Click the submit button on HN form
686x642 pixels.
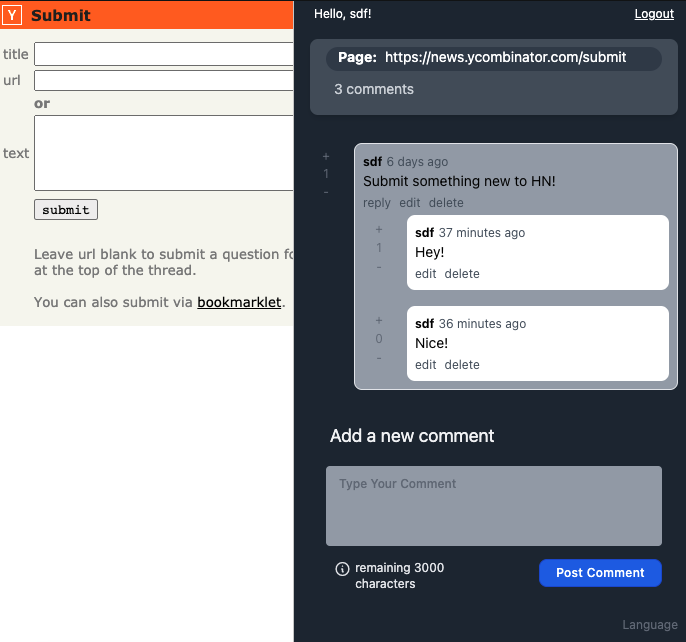point(66,210)
